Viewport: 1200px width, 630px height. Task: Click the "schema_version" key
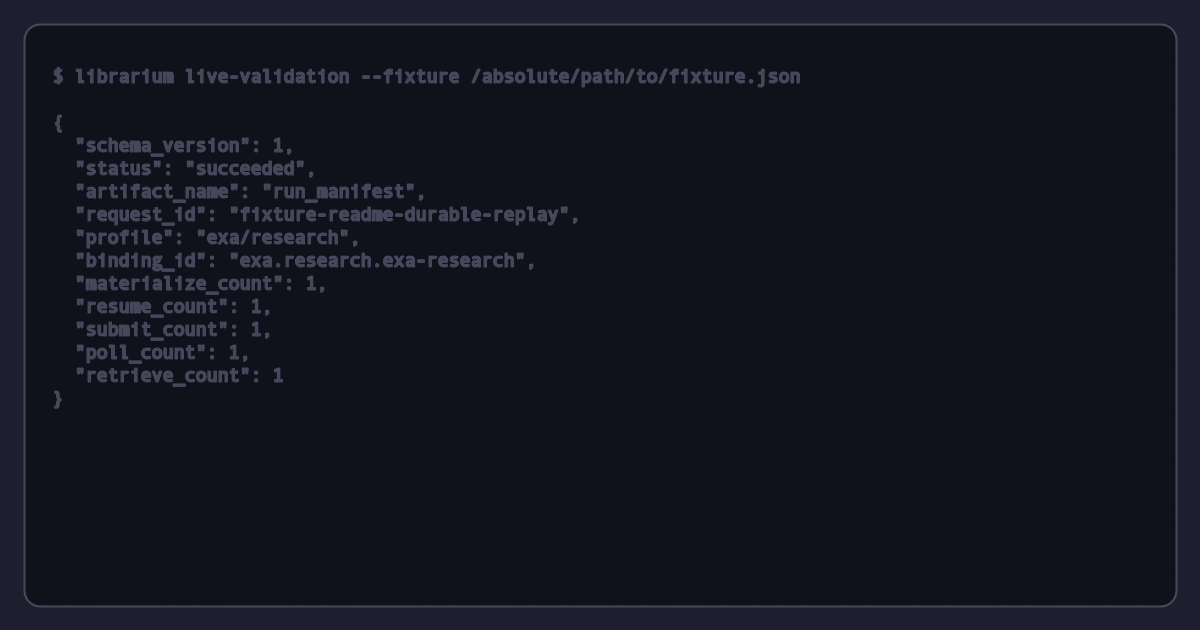pos(163,146)
